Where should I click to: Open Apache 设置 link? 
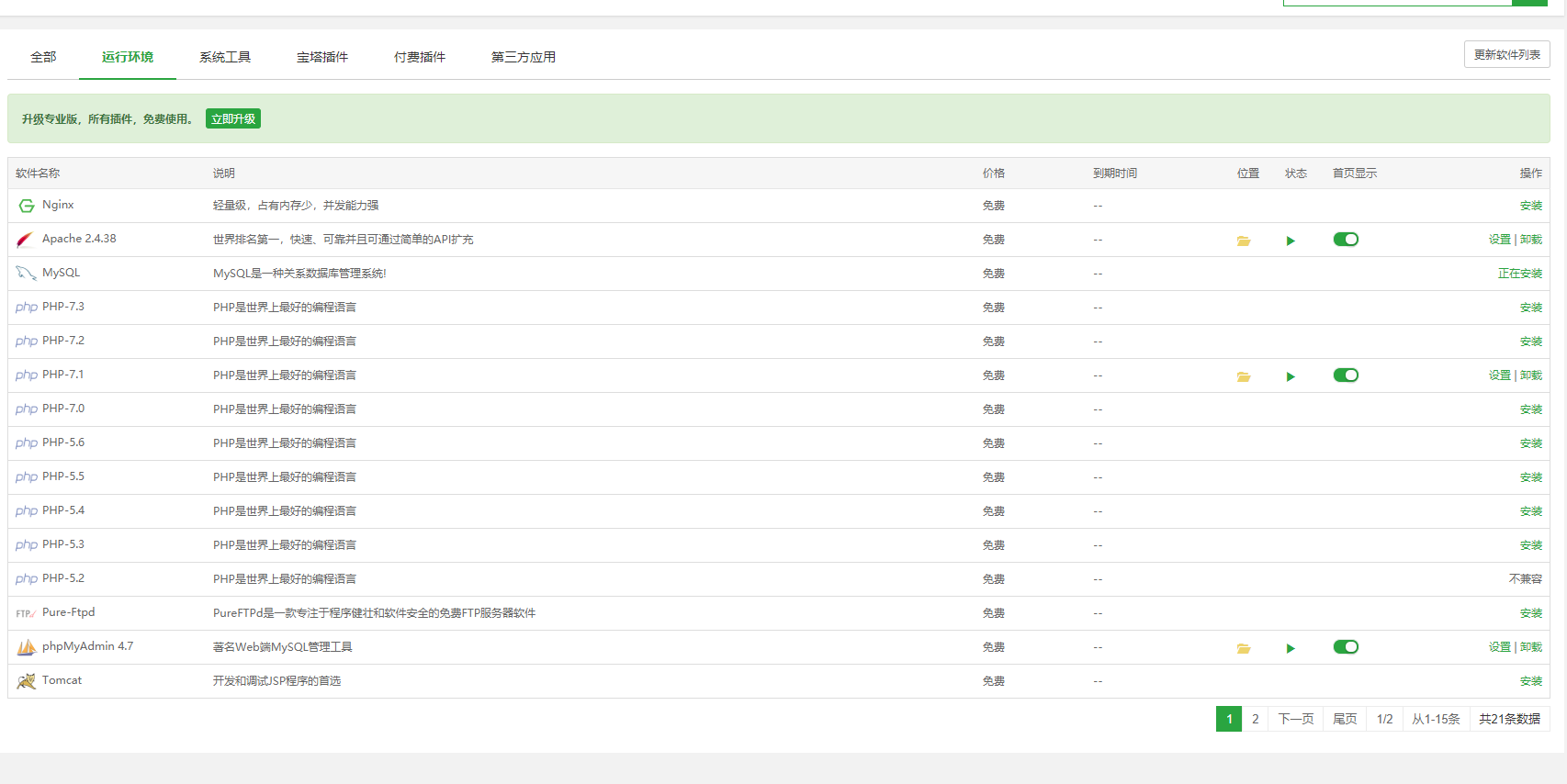[1499, 240]
